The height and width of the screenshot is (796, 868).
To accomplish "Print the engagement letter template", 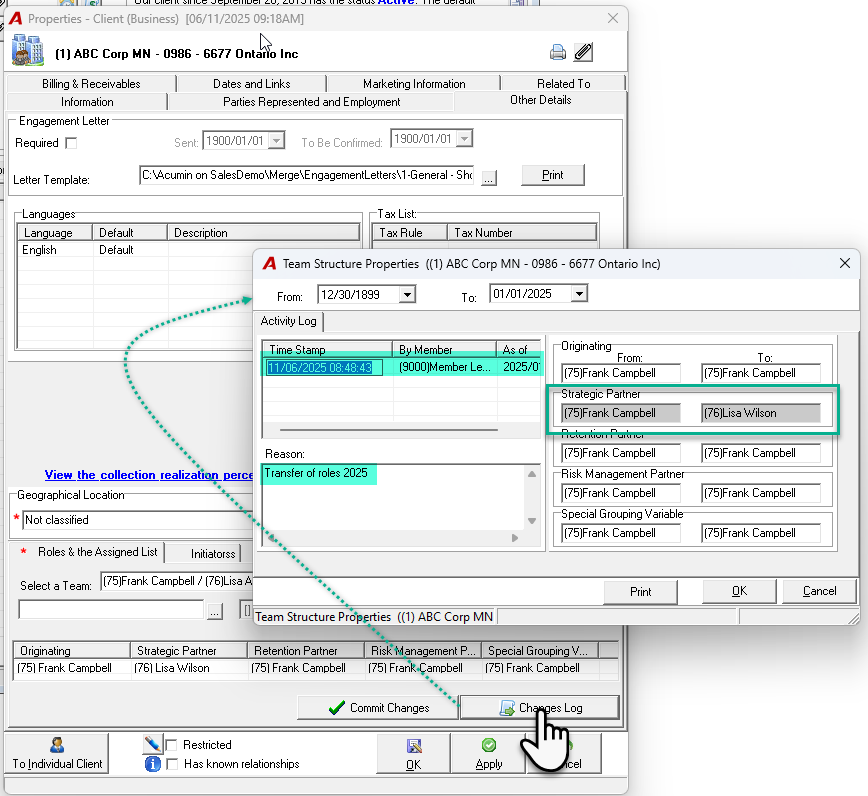I will coord(552,175).
